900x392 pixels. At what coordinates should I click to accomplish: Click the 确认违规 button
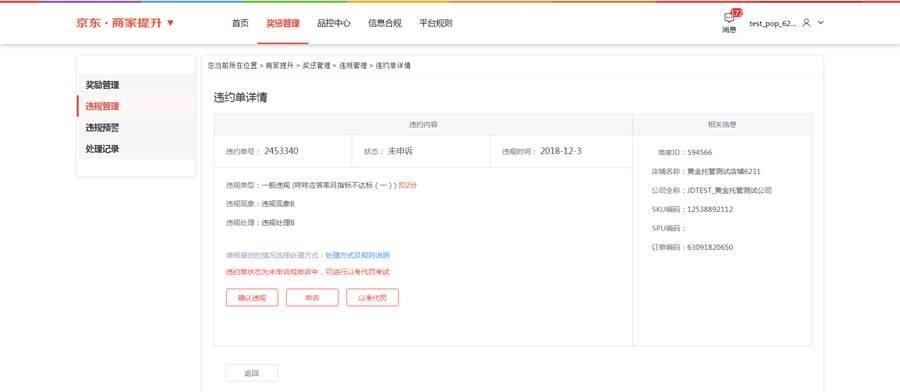click(252, 297)
